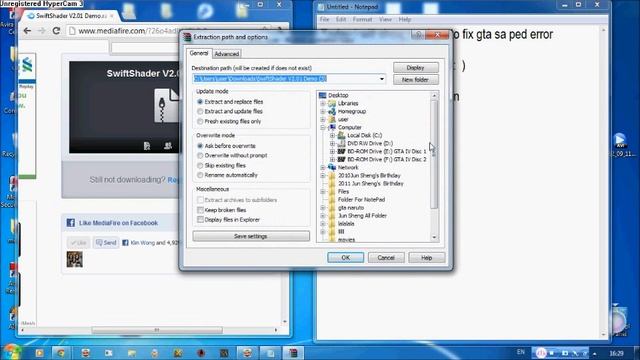Screen dimensions: 640x360
Task: Show hidden tray icons arrow
Action: (x=594, y=353)
